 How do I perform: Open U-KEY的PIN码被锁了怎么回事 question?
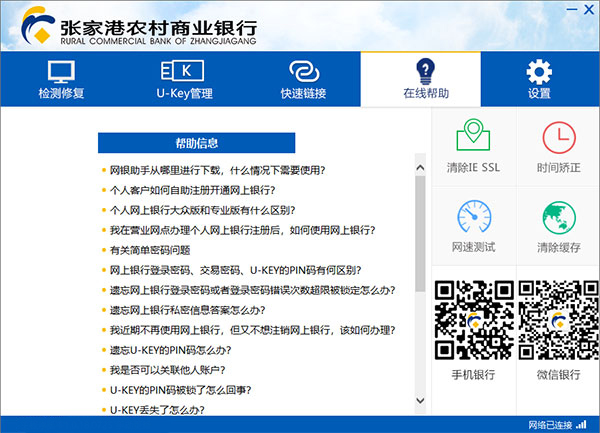pyautogui.click(x=181, y=390)
